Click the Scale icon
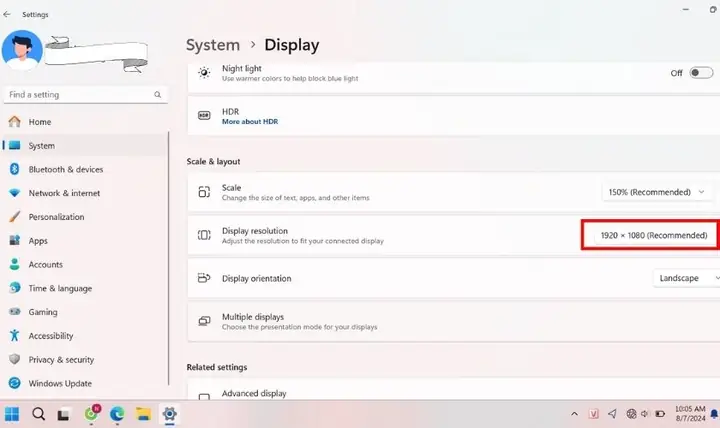The height and width of the screenshot is (428, 720). click(x=204, y=192)
